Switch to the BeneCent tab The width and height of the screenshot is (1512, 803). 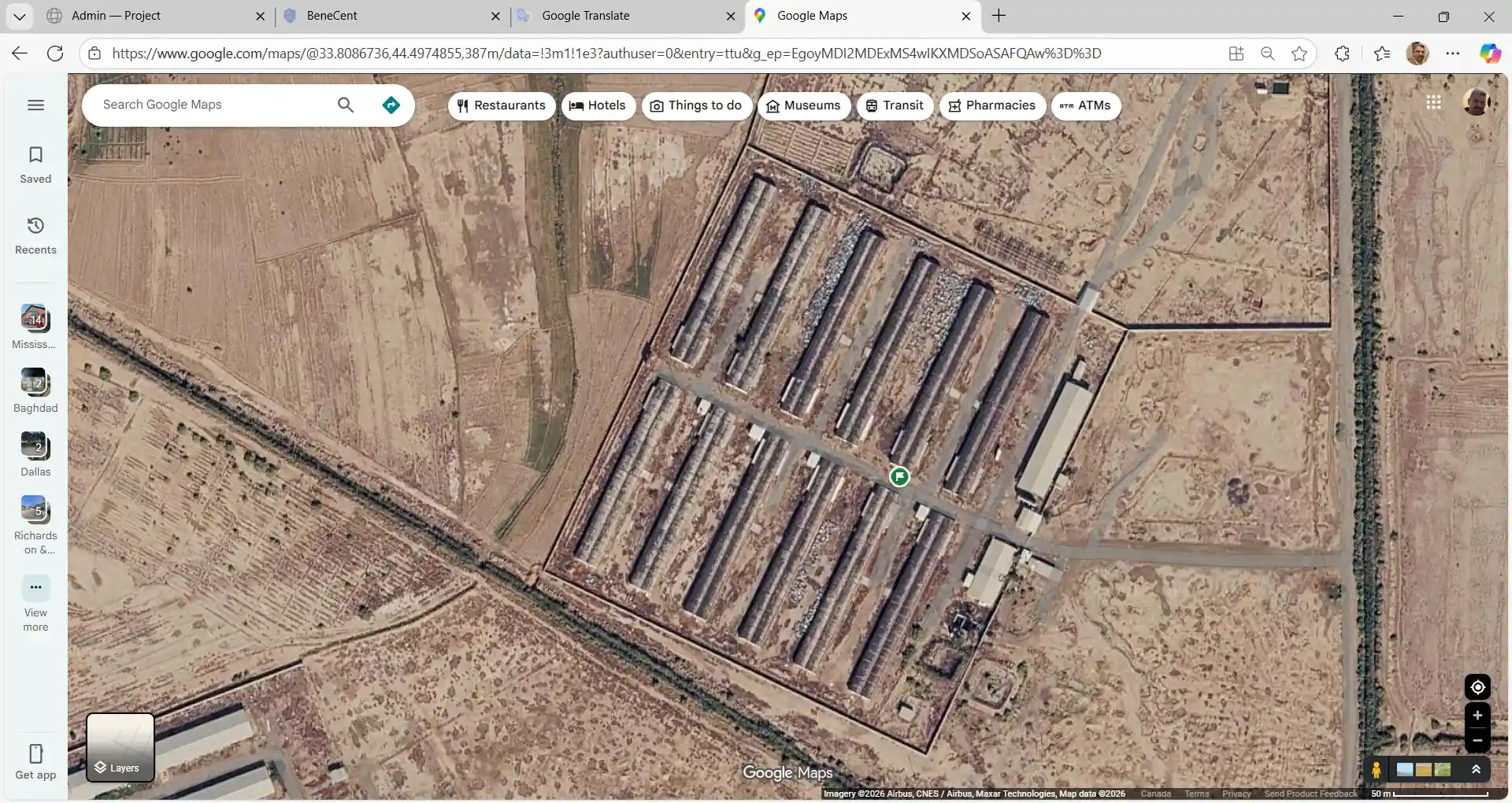(x=332, y=16)
